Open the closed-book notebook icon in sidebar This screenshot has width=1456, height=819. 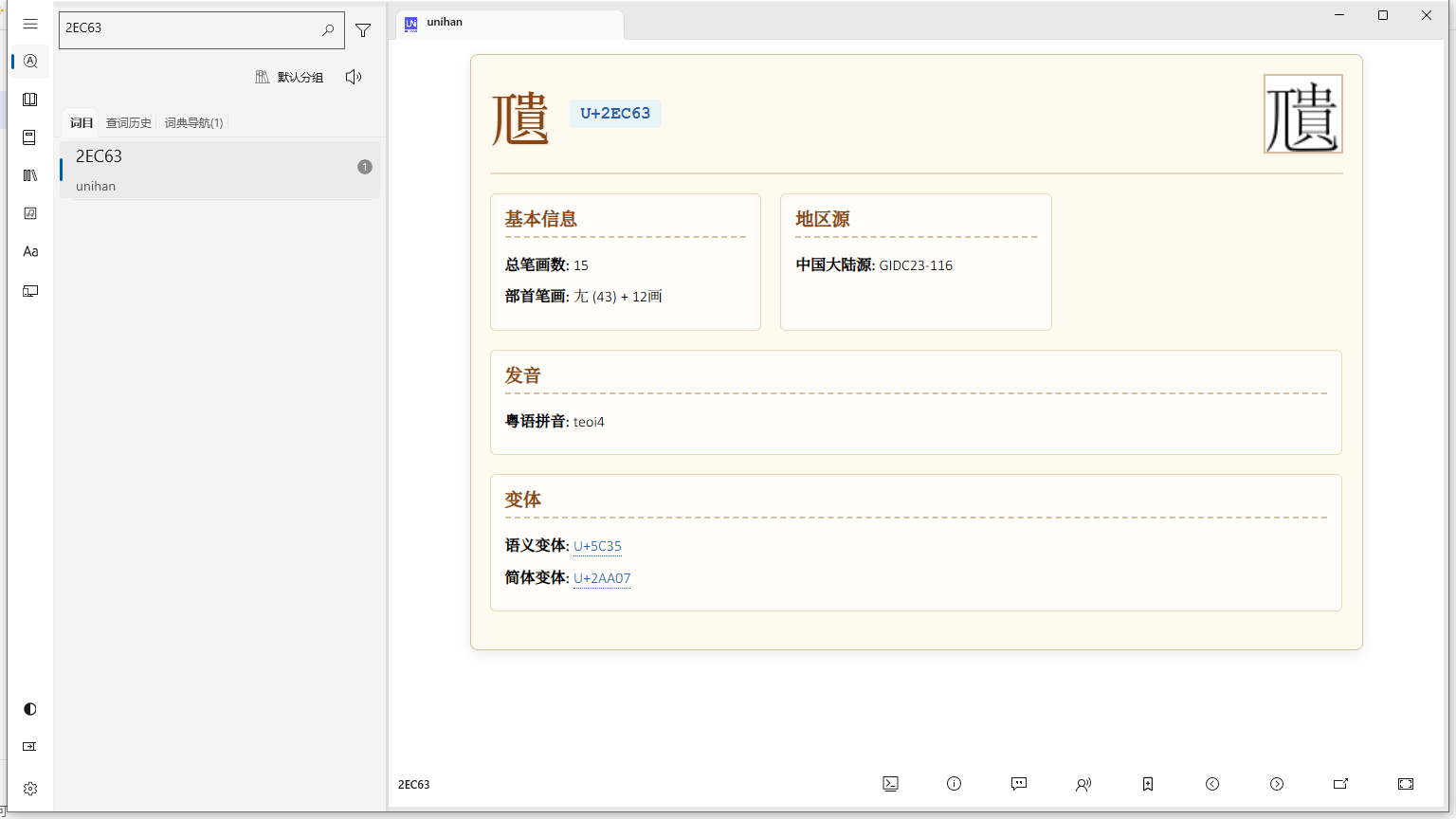[x=30, y=137]
